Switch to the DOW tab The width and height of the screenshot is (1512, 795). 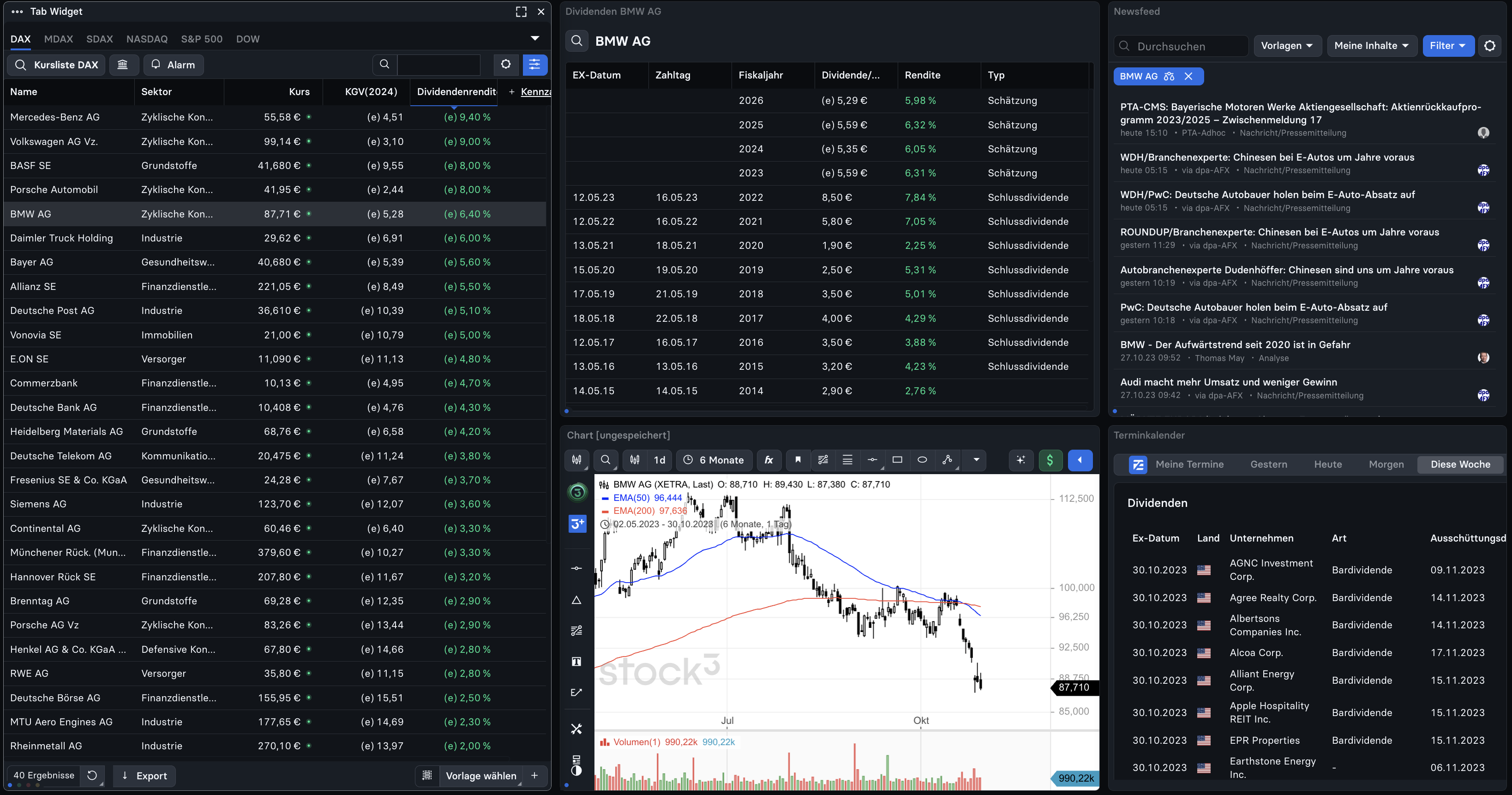coord(248,39)
